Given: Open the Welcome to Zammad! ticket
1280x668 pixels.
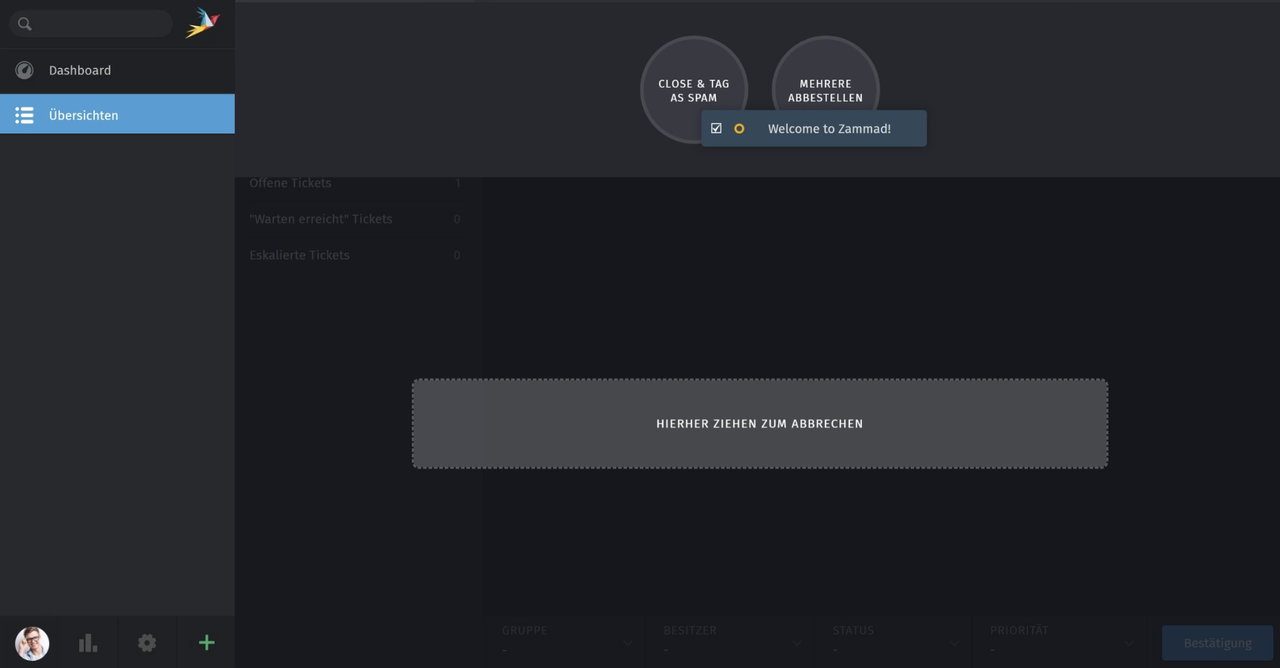Looking at the screenshot, I should [829, 128].
